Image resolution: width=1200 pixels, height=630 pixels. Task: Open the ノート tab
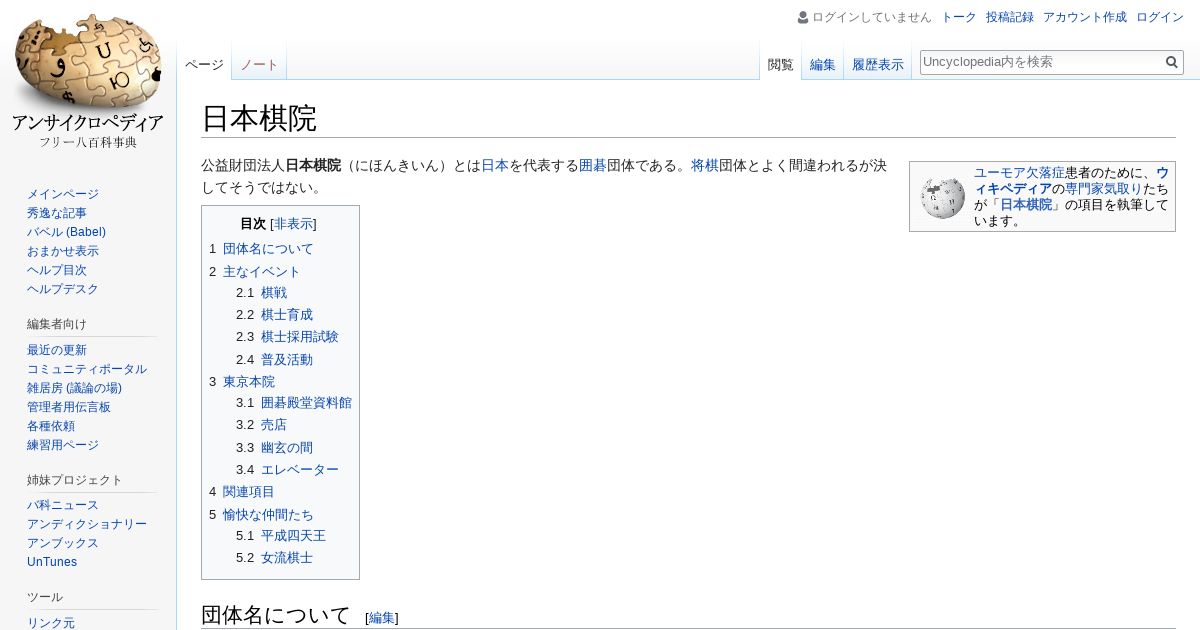259,64
